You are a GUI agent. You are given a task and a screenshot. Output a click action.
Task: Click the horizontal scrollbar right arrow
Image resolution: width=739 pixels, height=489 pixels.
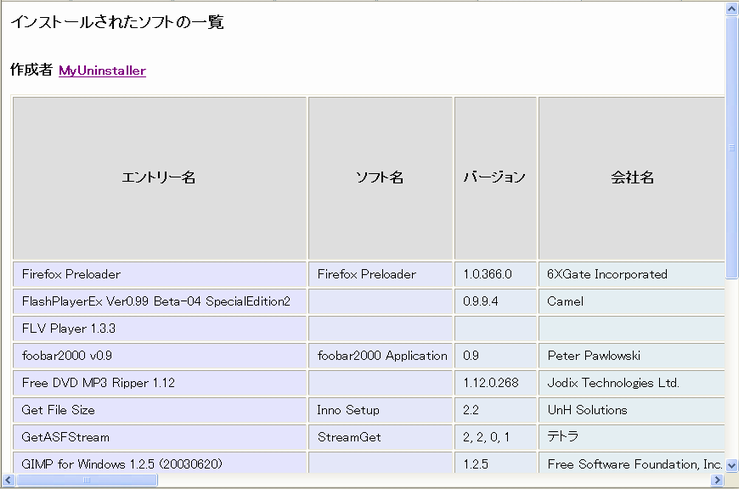717,480
